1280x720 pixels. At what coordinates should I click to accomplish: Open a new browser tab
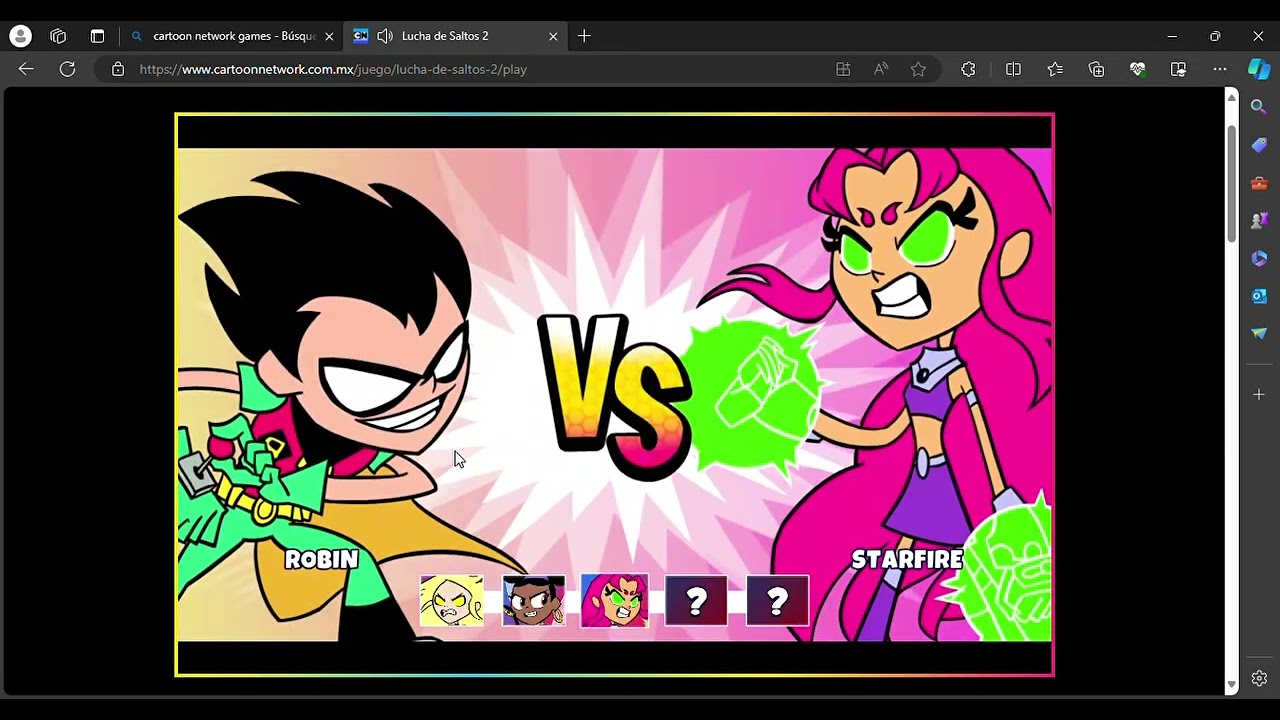pyautogui.click(x=584, y=36)
